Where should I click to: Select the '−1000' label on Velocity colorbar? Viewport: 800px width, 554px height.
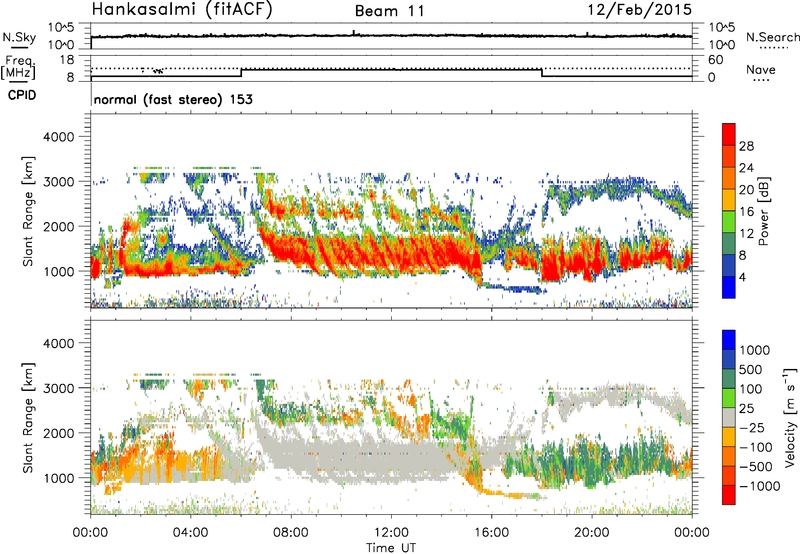(x=759, y=486)
